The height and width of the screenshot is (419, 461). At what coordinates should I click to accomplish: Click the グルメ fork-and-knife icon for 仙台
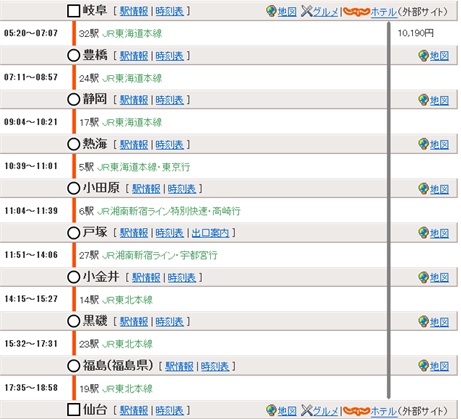click(306, 410)
